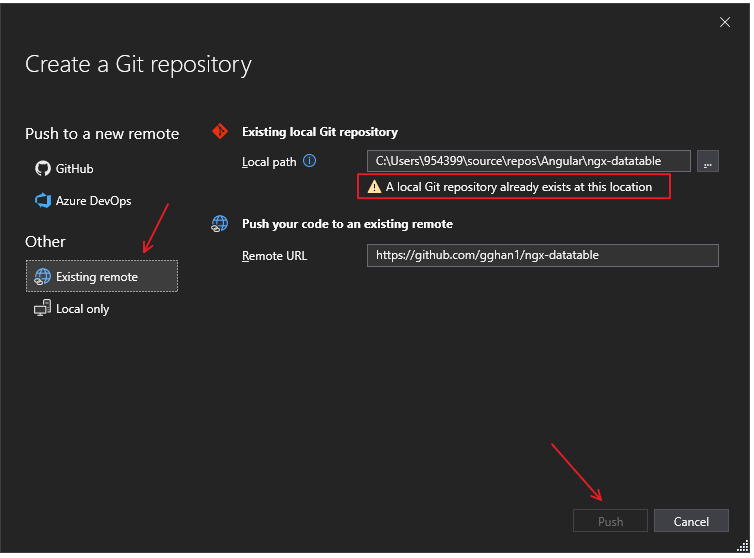
Task: Click the Cancel button
Action: pyautogui.click(x=691, y=521)
